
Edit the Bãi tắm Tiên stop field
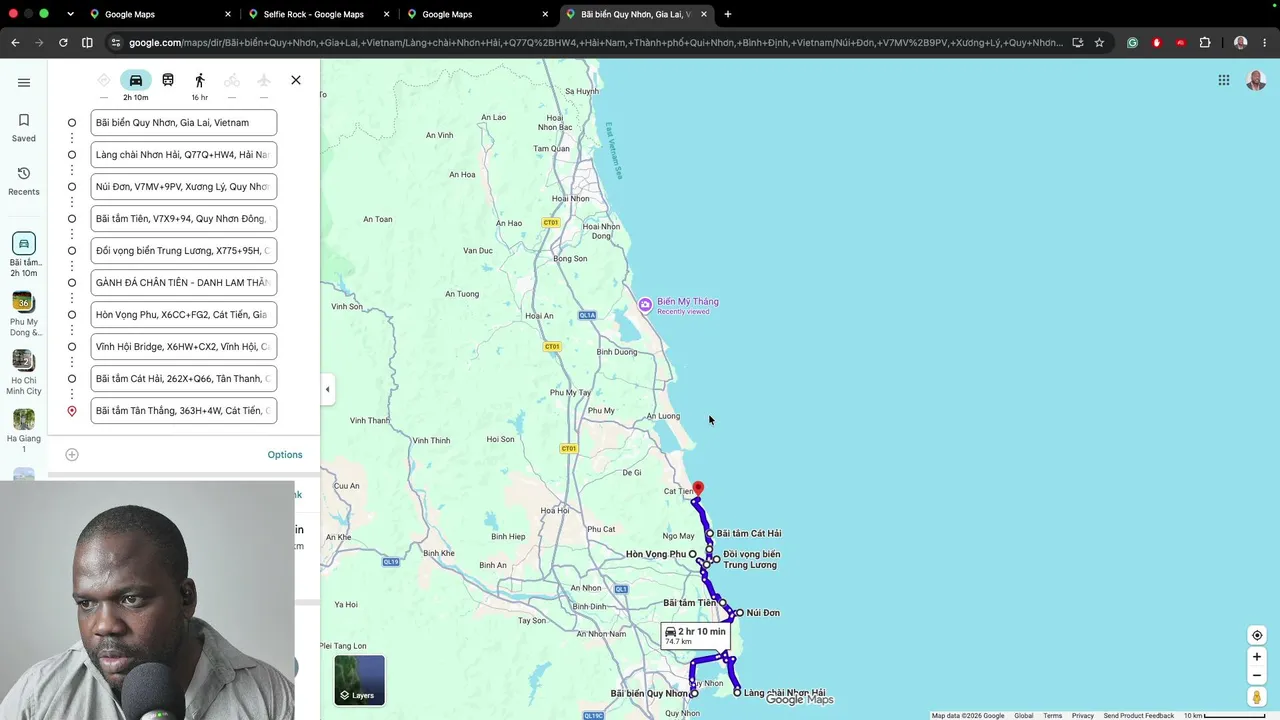point(184,219)
